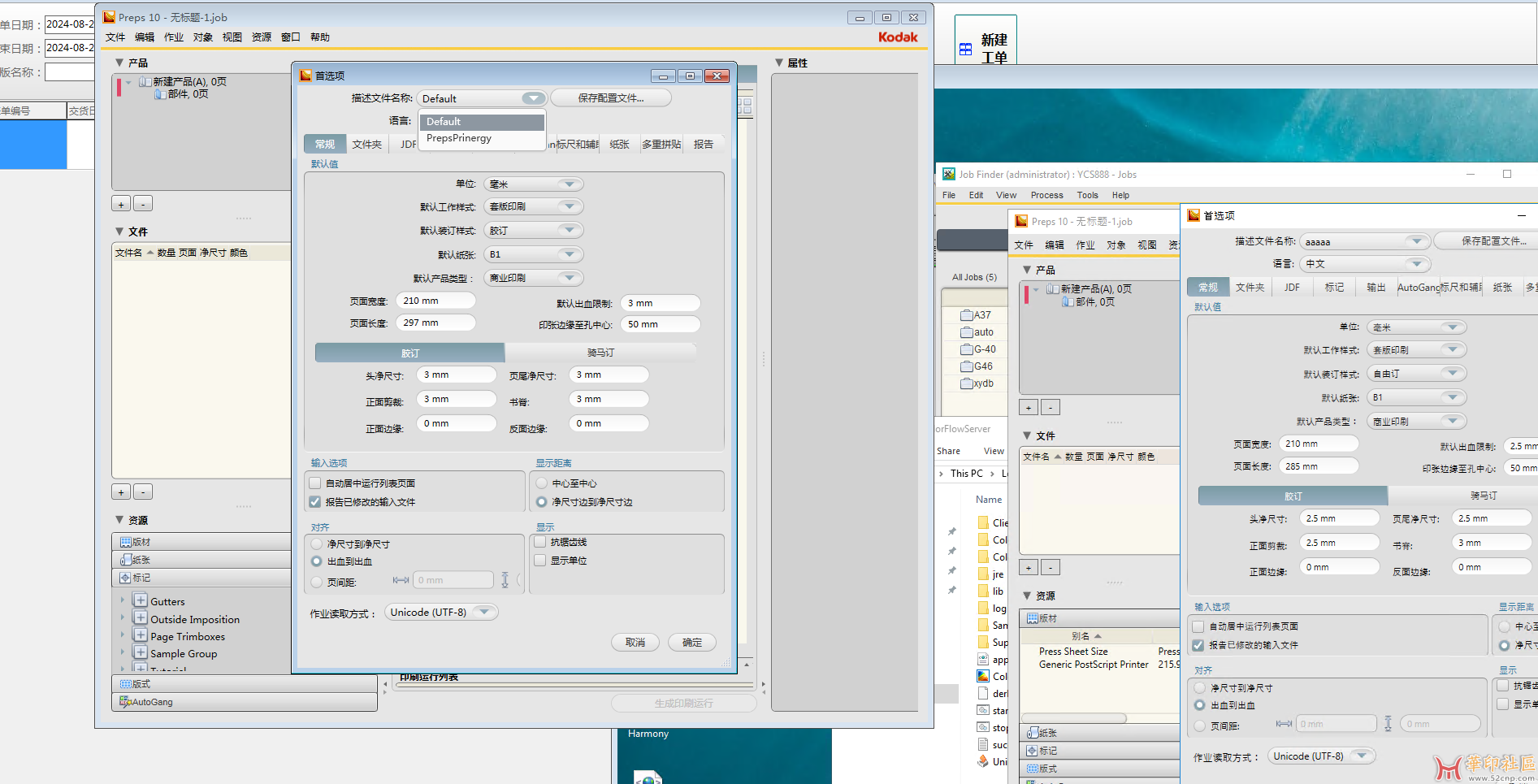Switch to the 报告 tab

pos(704,145)
